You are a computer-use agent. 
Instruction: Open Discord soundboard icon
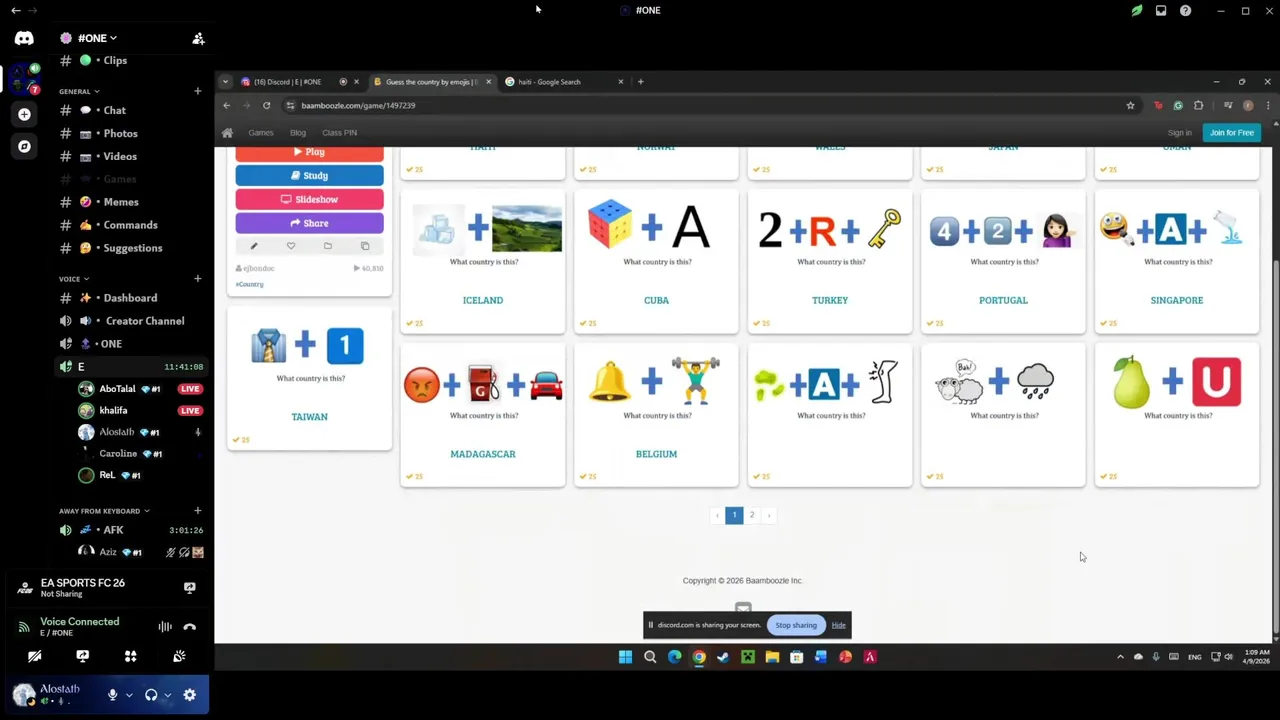(x=179, y=656)
